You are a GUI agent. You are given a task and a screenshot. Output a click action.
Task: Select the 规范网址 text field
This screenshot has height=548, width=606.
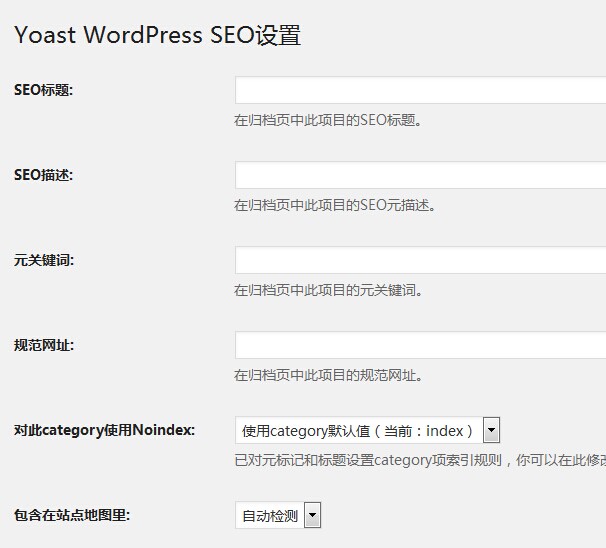click(x=420, y=345)
